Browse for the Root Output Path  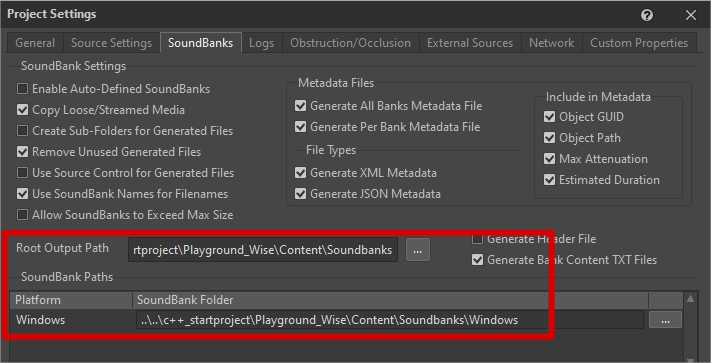(418, 250)
